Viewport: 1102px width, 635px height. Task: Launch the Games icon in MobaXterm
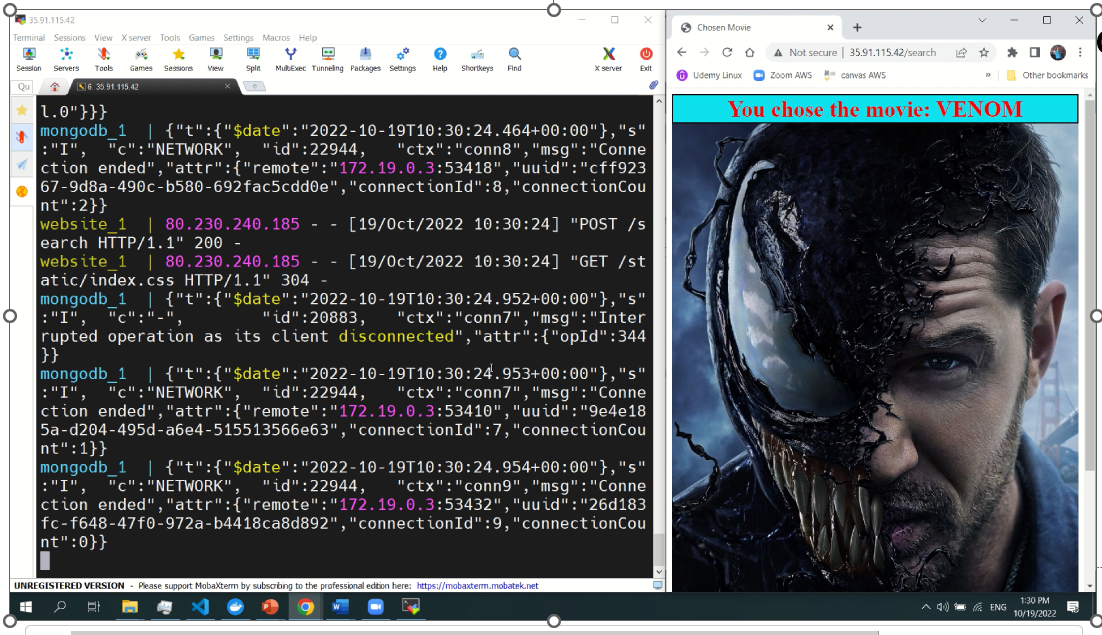[x=143, y=55]
